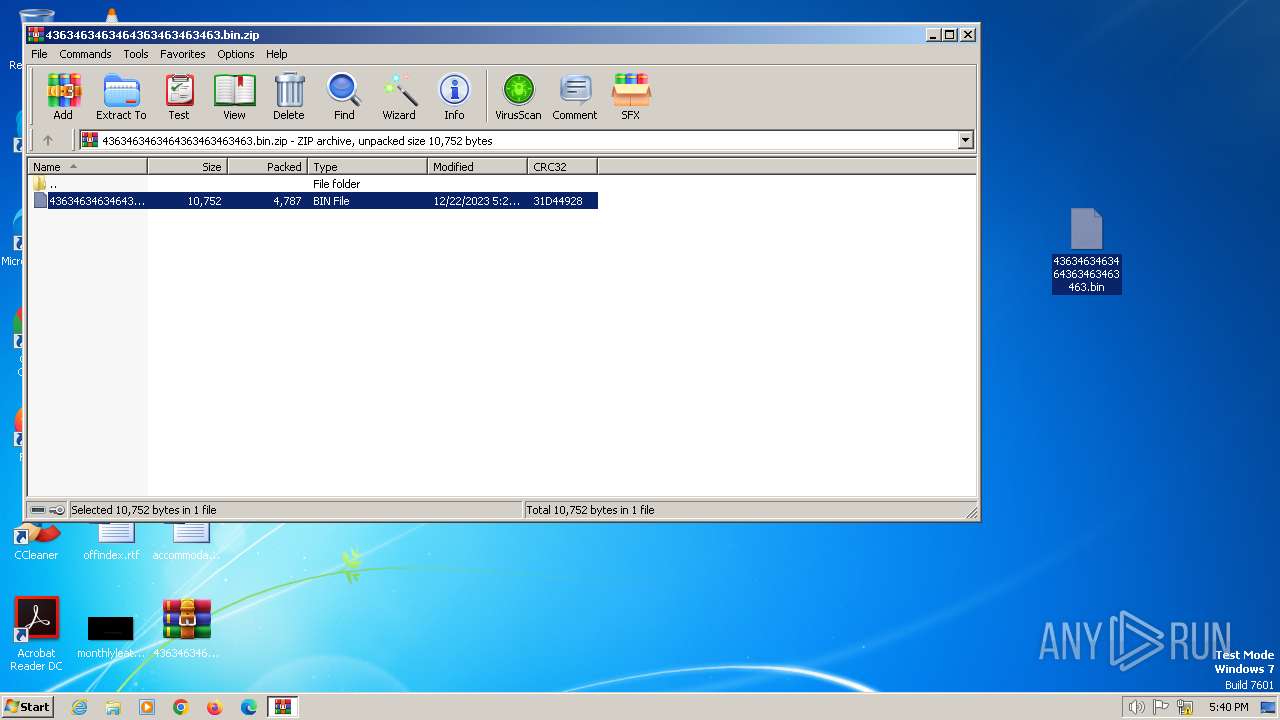Go up one folder level arrow

coord(47,141)
